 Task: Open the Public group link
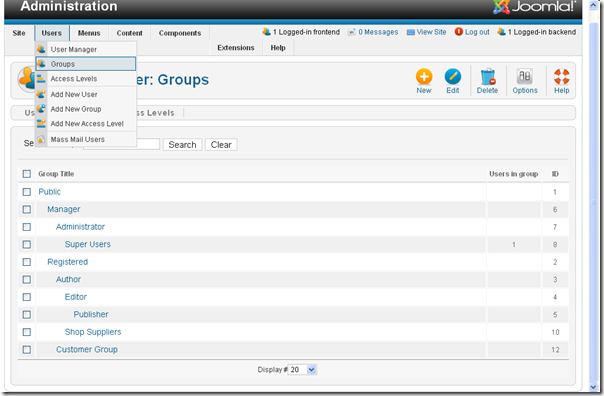(49, 191)
